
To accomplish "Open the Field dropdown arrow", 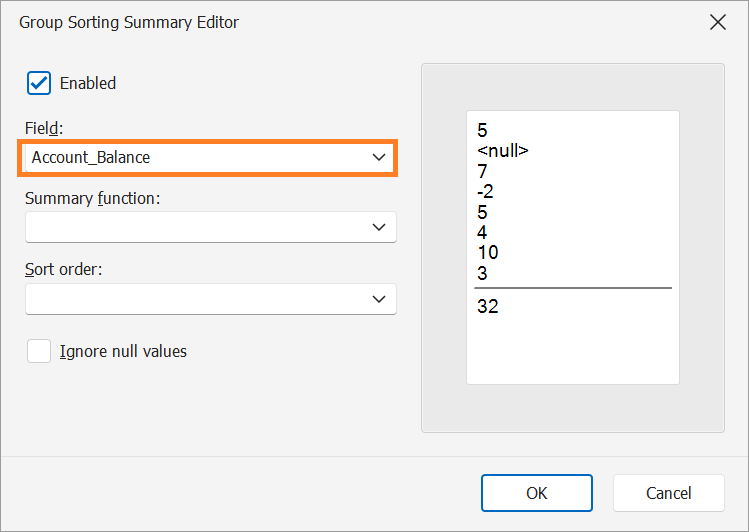I will tap(379, 157).
